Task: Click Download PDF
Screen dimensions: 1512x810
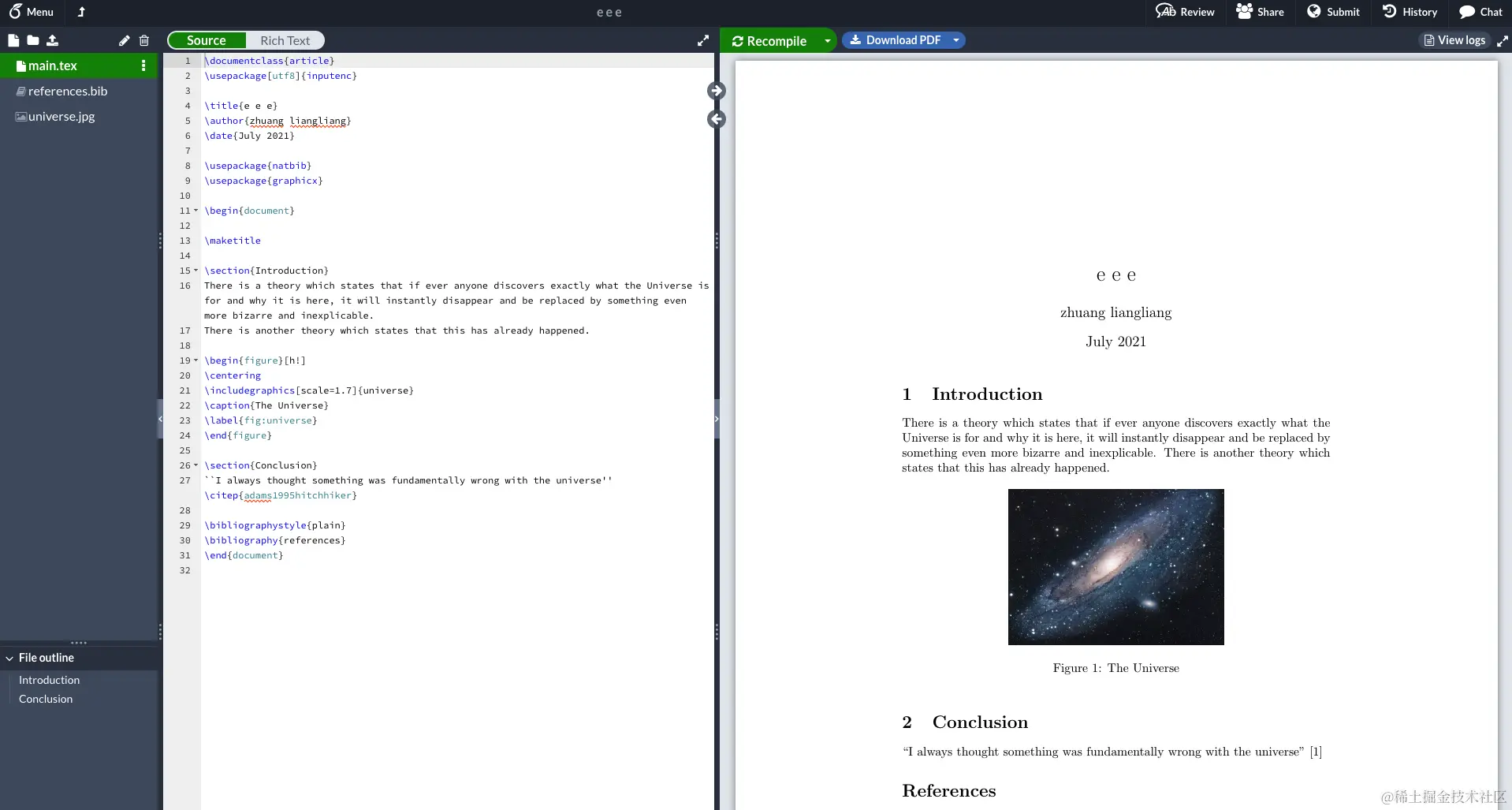Action: point(895,40)
